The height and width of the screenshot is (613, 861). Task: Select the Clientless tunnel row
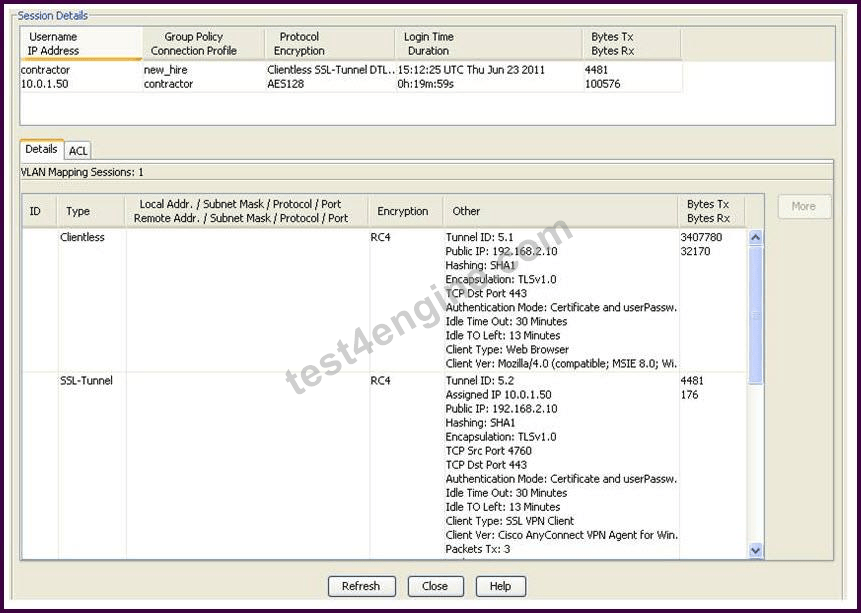(x=384, y=300)
